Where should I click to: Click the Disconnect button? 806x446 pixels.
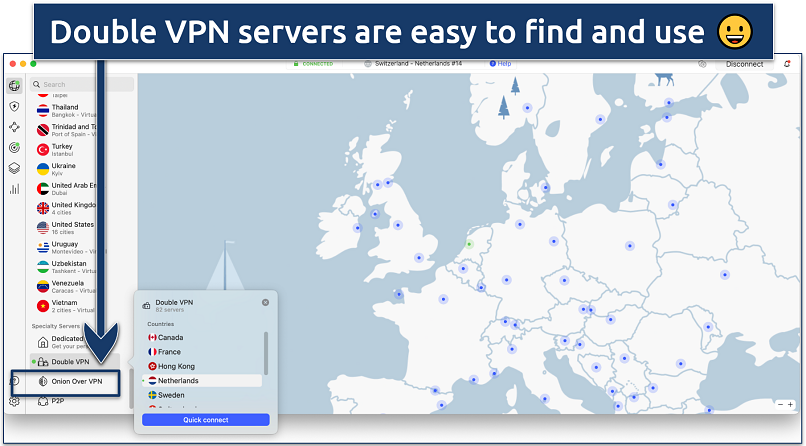click(x=744, y=64)
